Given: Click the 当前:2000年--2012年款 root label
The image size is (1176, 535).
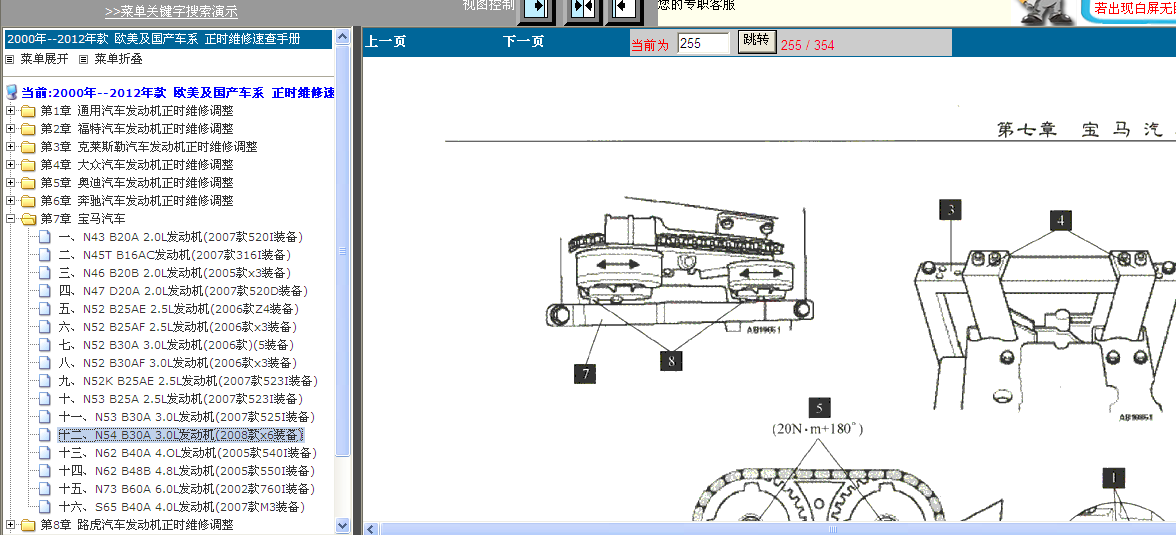Looking at the screenshot, I should pos(178,93).
